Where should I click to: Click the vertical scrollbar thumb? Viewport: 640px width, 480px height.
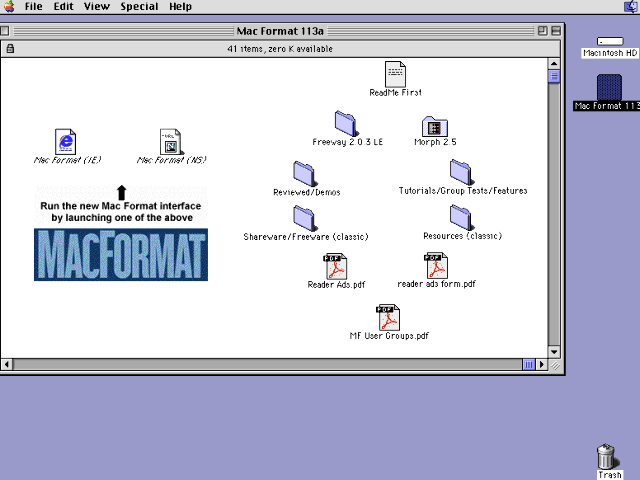(554, 76)
